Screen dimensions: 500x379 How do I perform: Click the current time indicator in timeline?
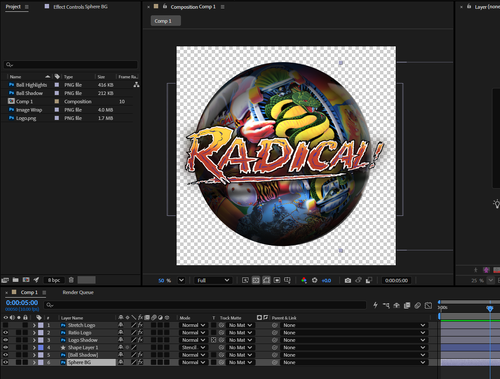point(490,309)
